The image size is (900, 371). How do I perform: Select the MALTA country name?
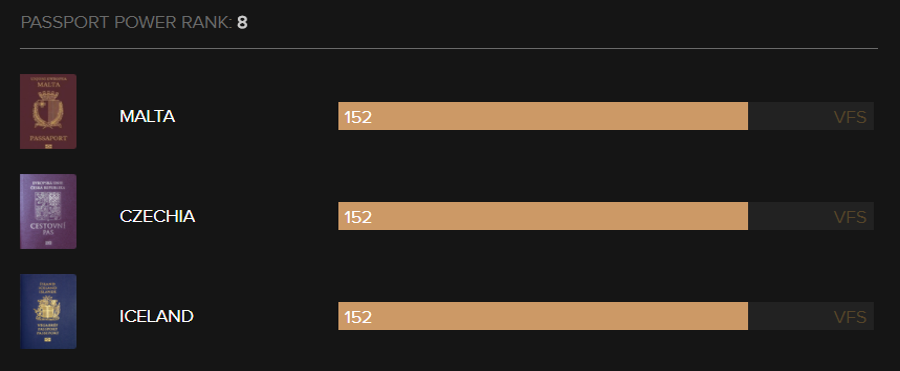(x=147, y=117)
